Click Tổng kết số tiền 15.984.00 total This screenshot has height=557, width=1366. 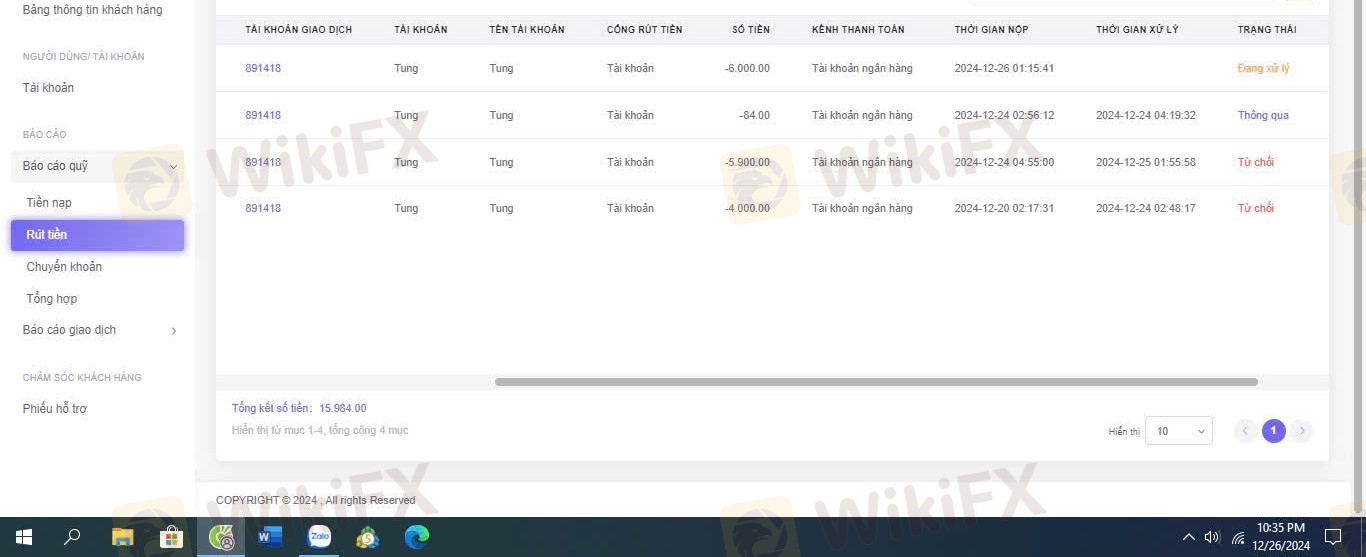point(299,408)
